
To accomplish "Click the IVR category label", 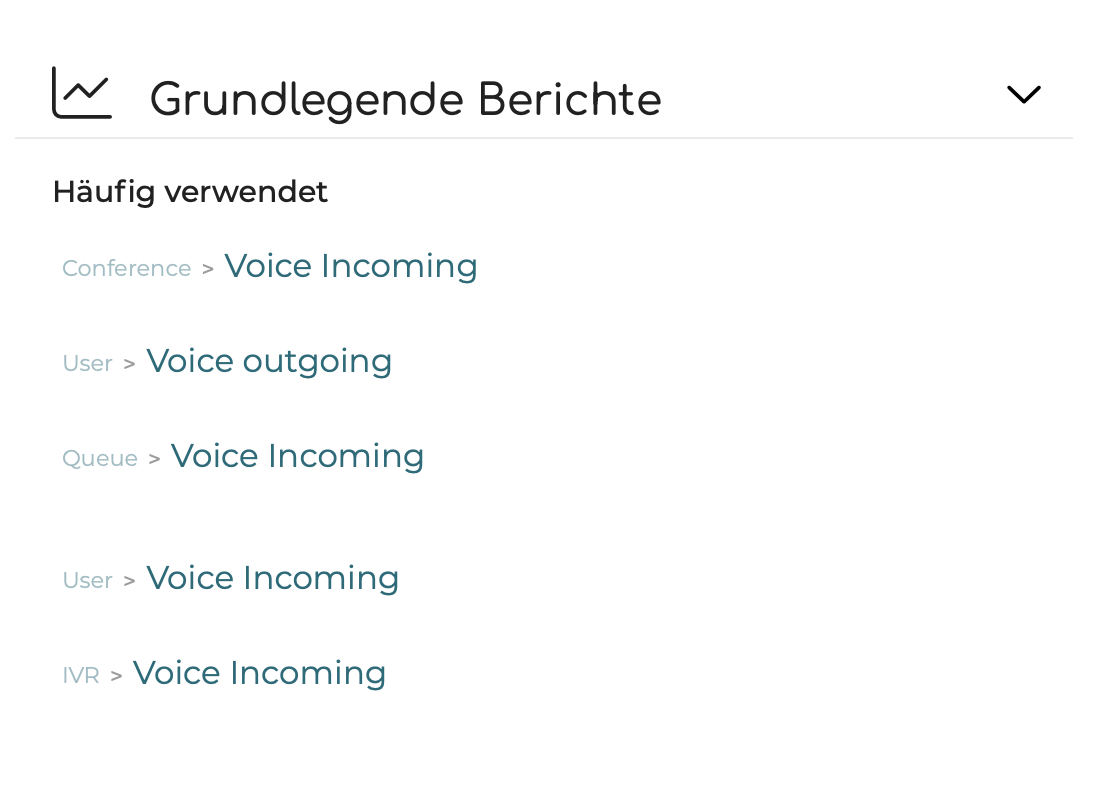I will pos(81,675).
